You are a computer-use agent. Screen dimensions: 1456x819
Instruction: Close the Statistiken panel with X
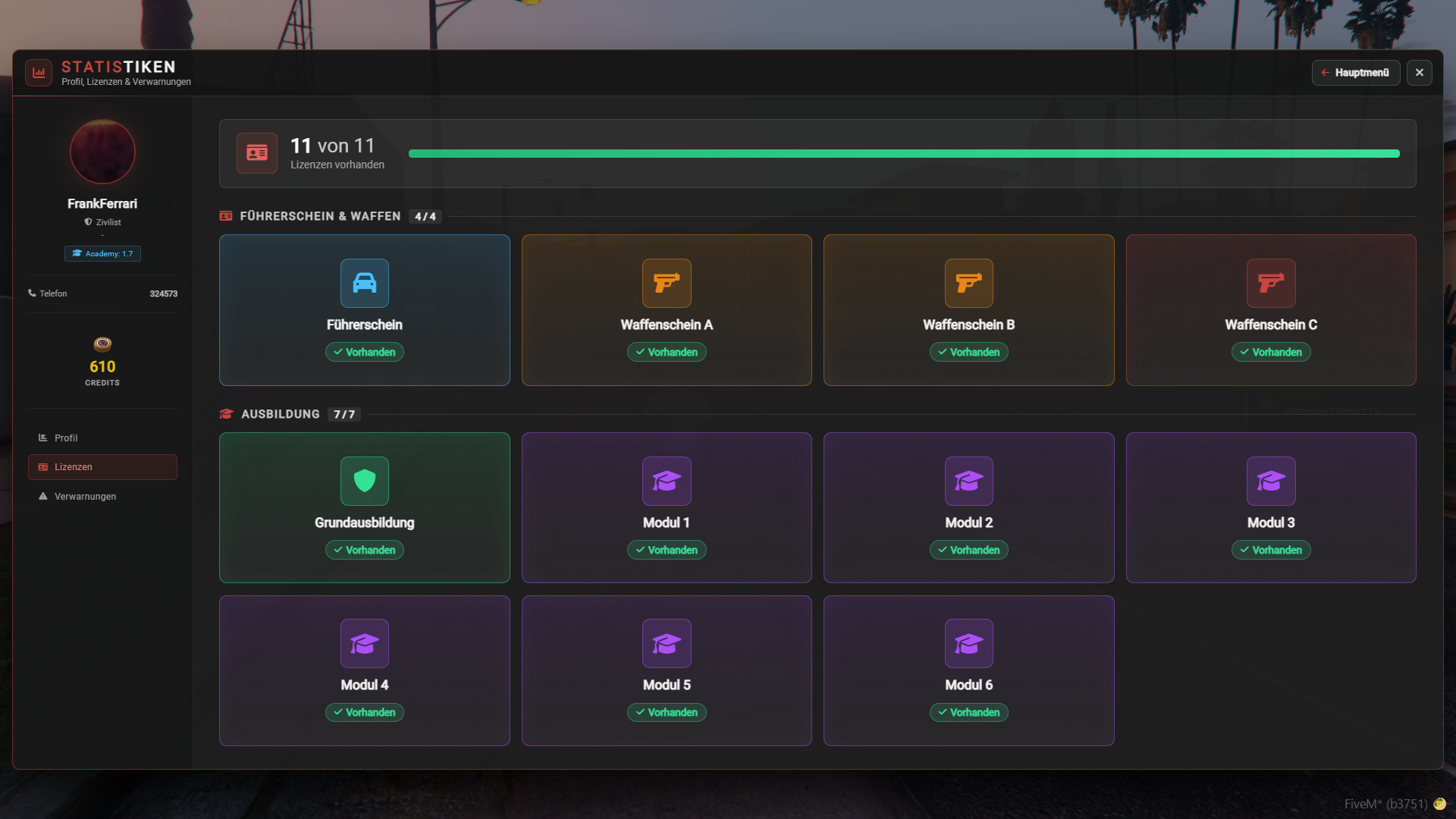pos(1420,73)
